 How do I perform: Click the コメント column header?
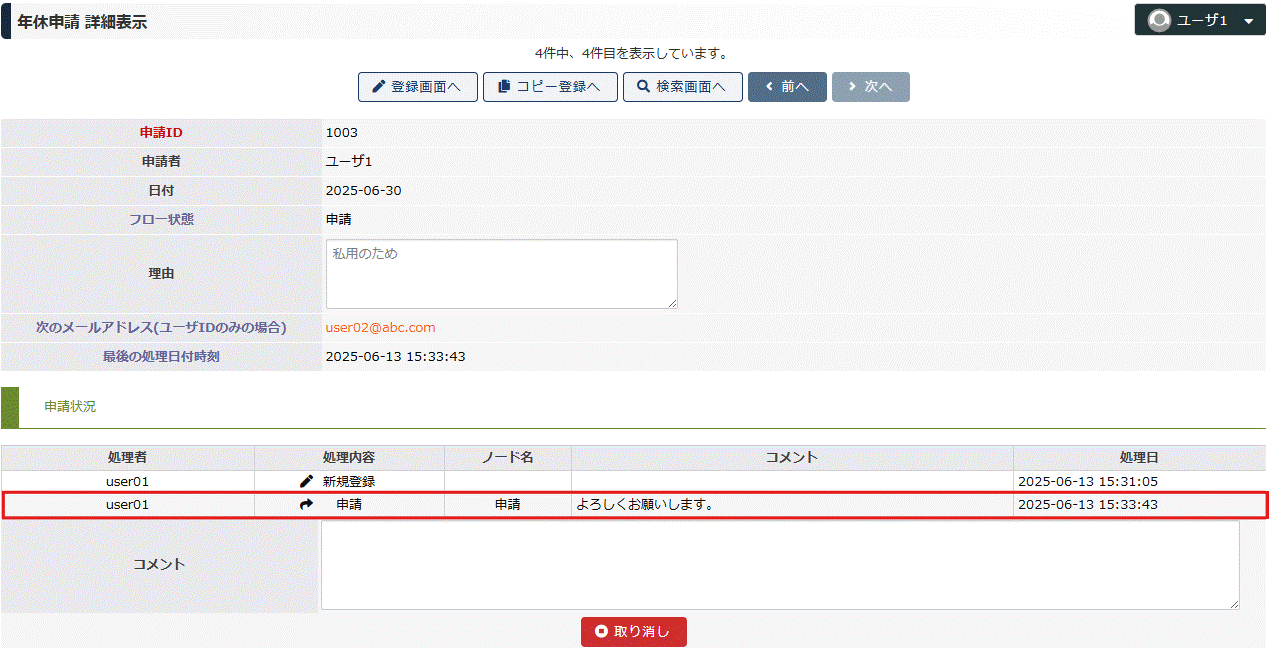tap(792, 457)
